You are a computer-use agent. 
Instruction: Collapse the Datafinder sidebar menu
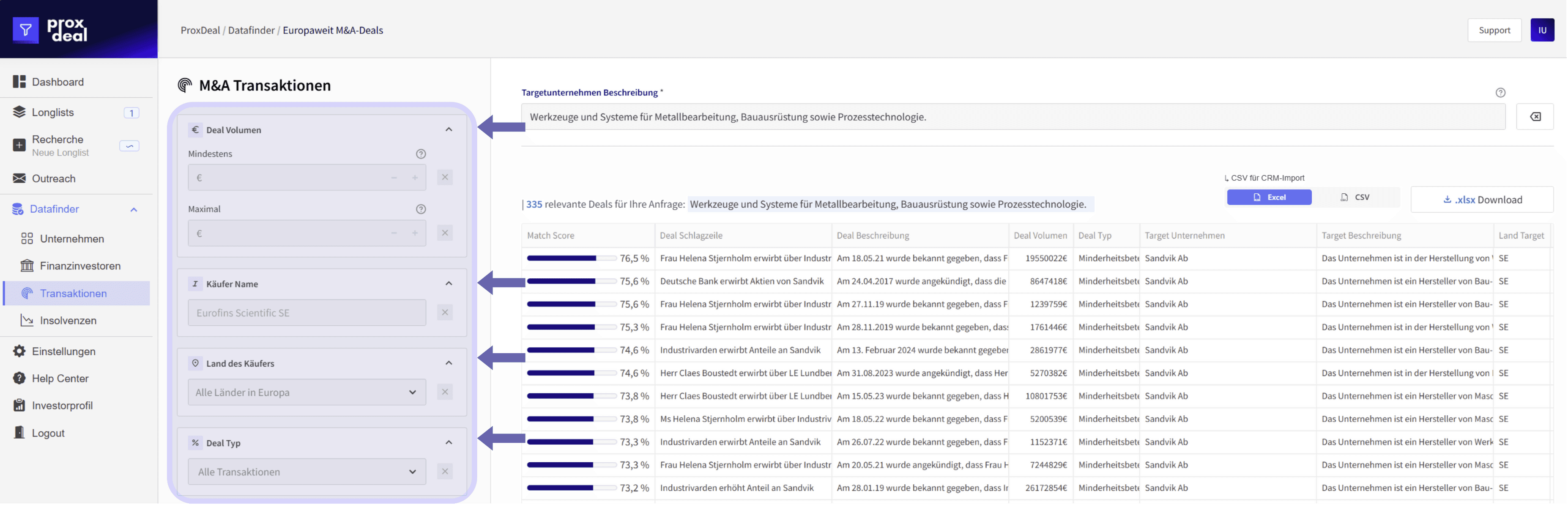click(x=134, y=209)
